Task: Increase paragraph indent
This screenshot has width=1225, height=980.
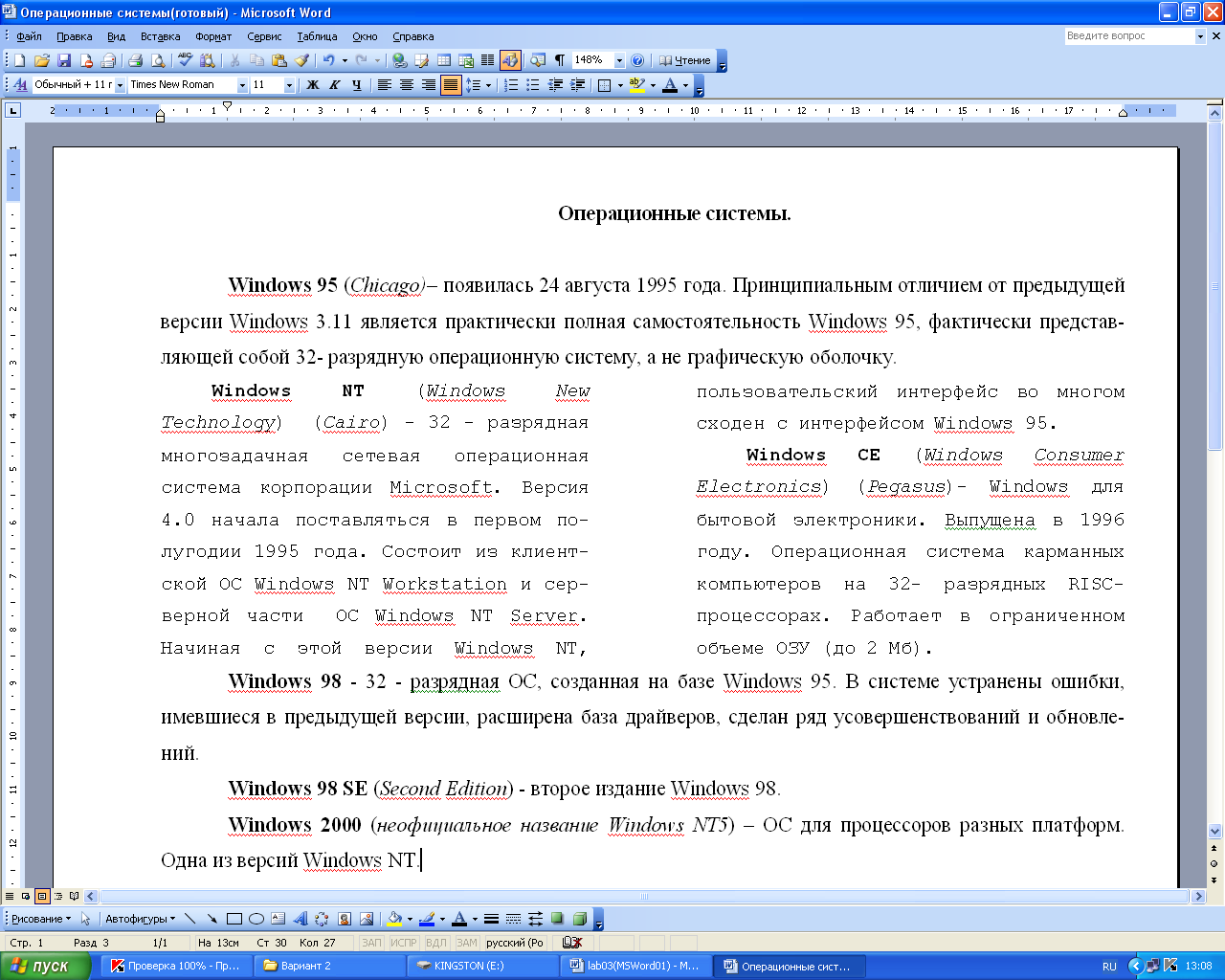Action: (x=577, y=85)
